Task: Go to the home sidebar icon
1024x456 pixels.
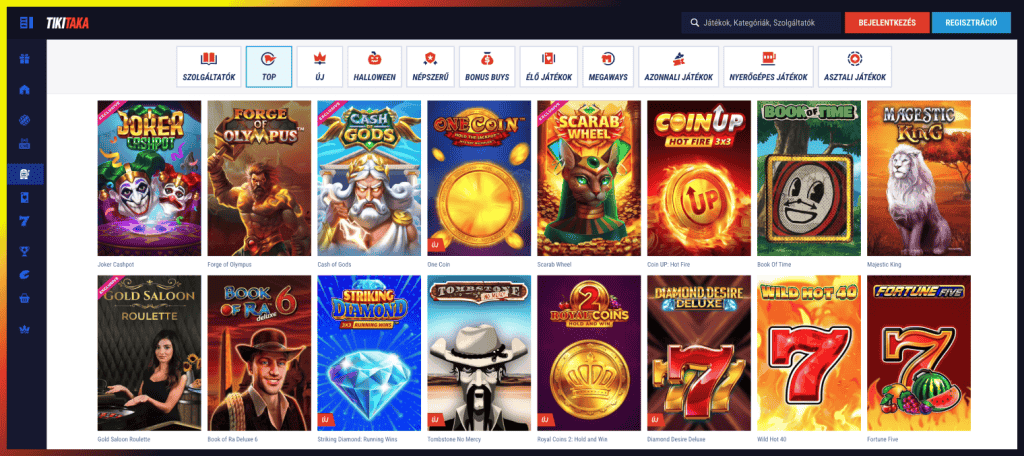Action: 25,90
